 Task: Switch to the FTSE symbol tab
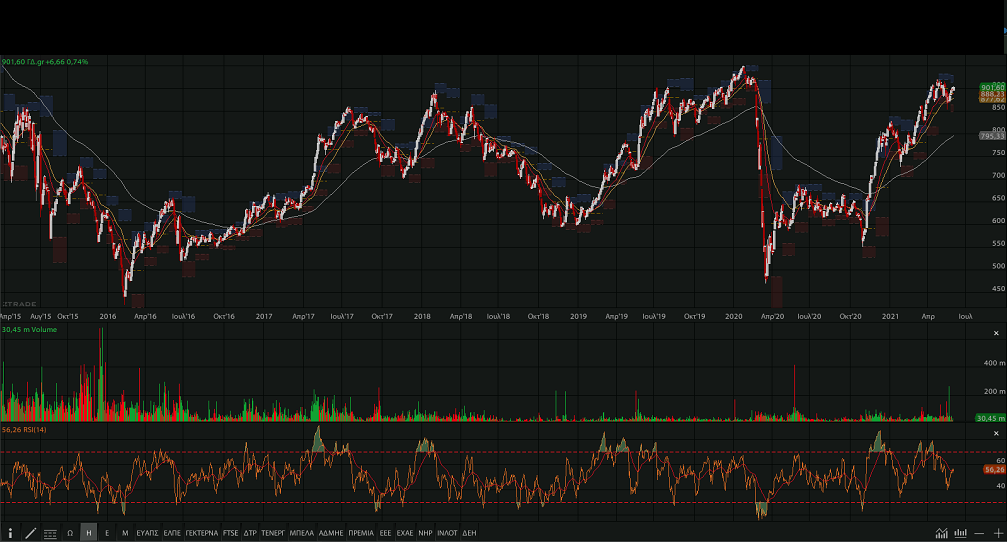pos(231,533)
